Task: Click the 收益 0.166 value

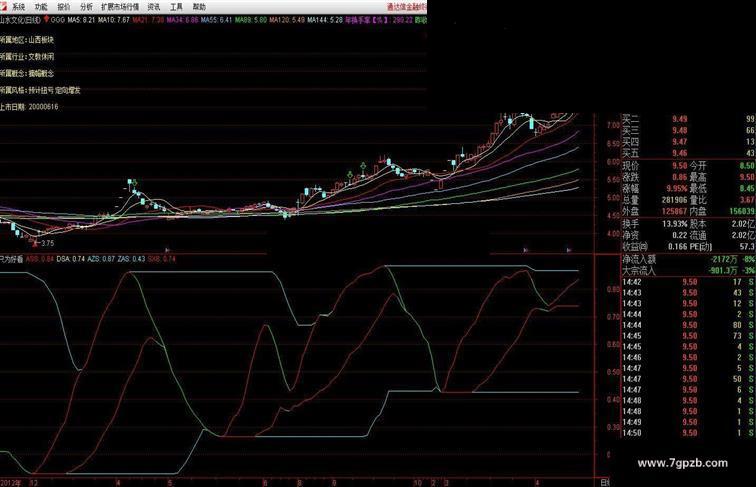Action: (678, 247)
